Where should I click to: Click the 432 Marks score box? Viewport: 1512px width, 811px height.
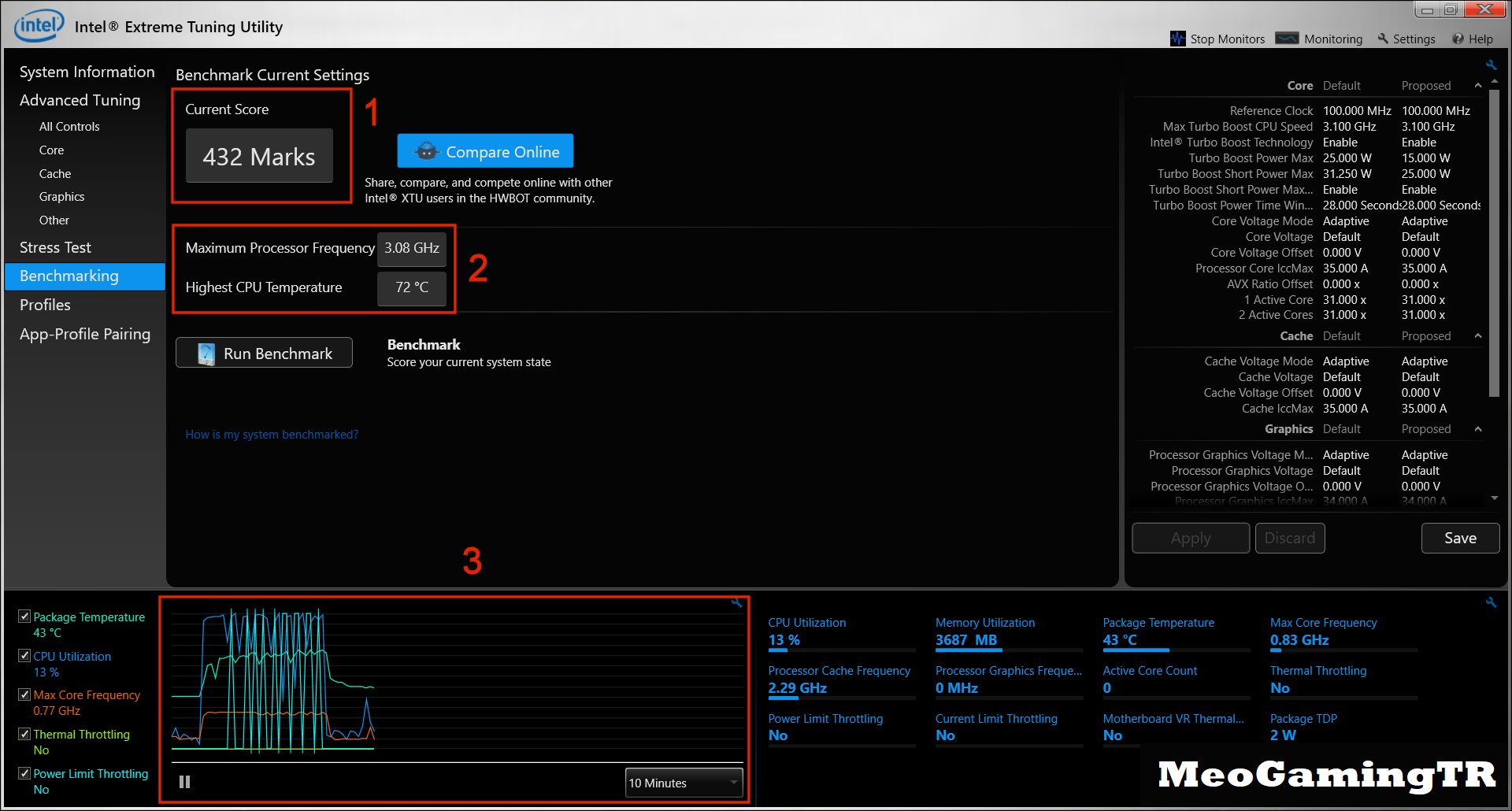click(259, 156)
